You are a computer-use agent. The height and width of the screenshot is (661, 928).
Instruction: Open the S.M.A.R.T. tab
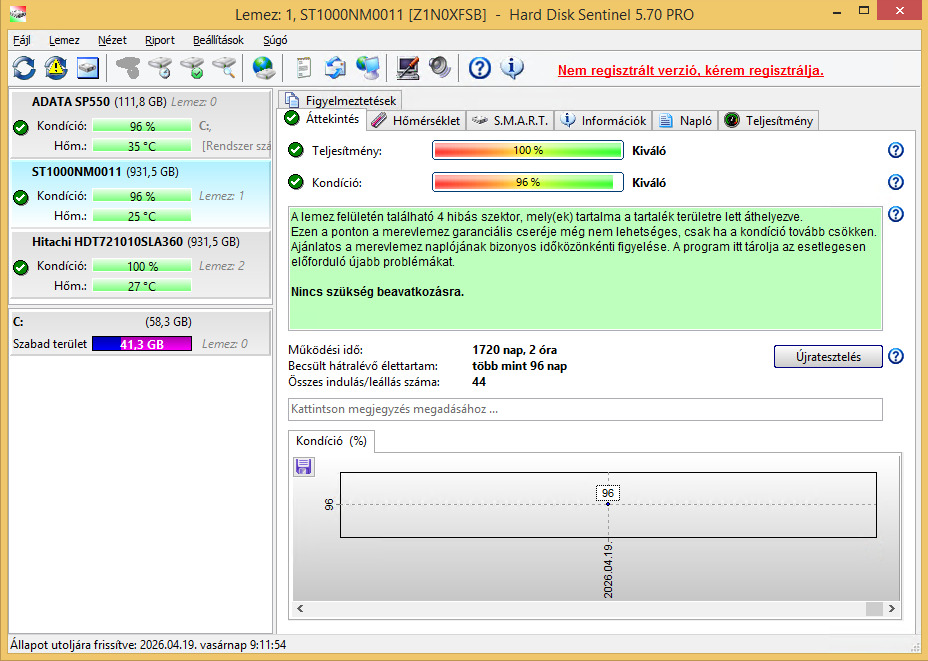click(510, 121)
